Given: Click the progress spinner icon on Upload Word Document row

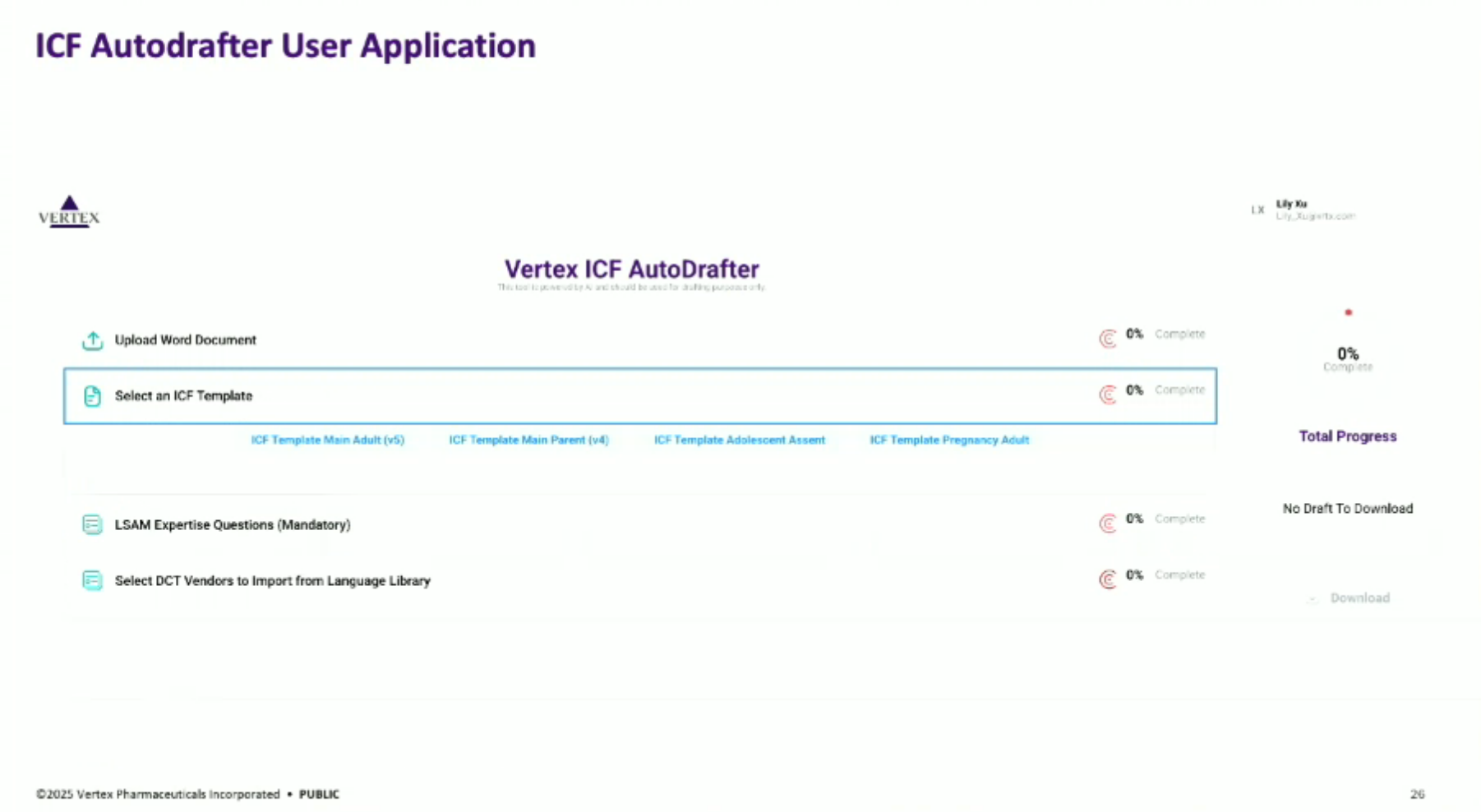Looking at the screenshot, I should 1108,339.
